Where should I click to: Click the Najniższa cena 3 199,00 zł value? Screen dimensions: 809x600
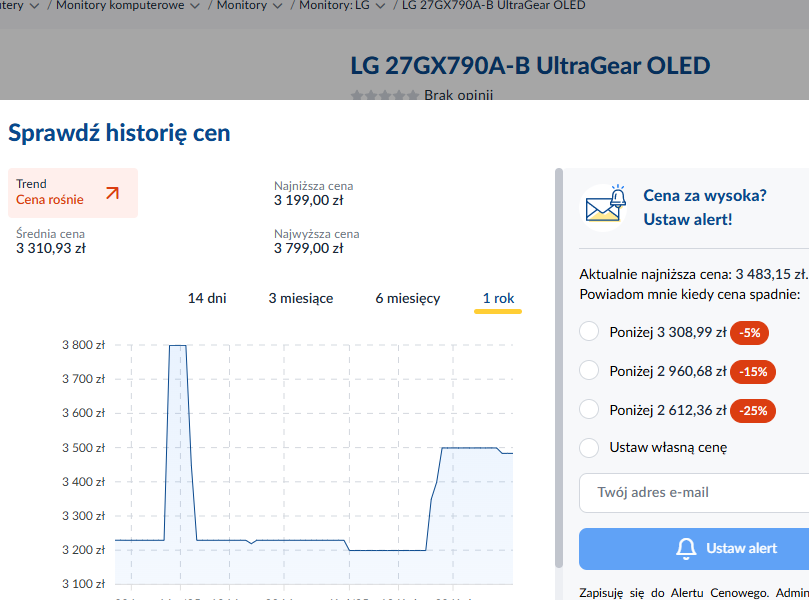(309, 201)
